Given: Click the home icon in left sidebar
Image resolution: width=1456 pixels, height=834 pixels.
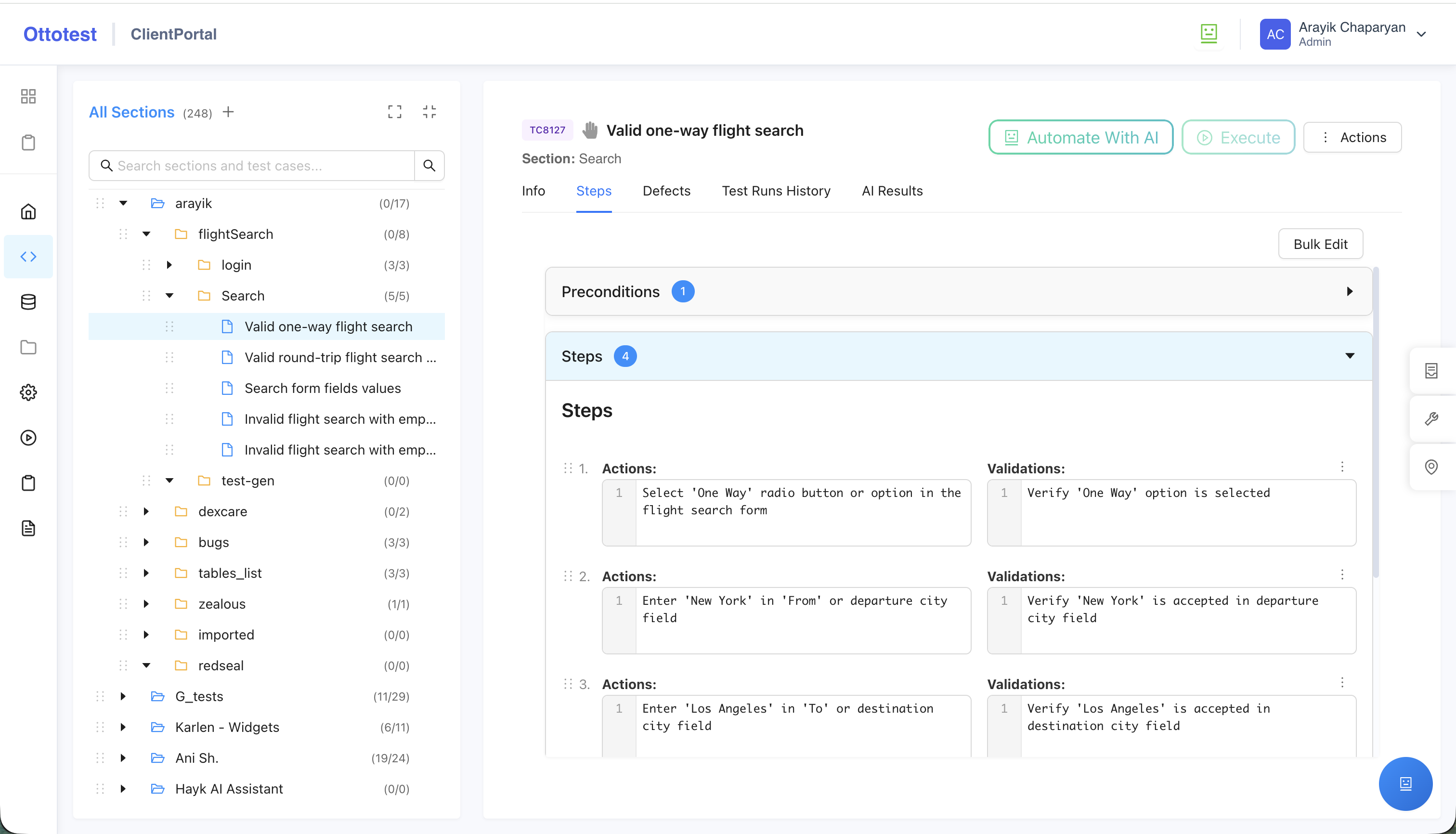Looking at the screenshot, I should pos(28,211).
